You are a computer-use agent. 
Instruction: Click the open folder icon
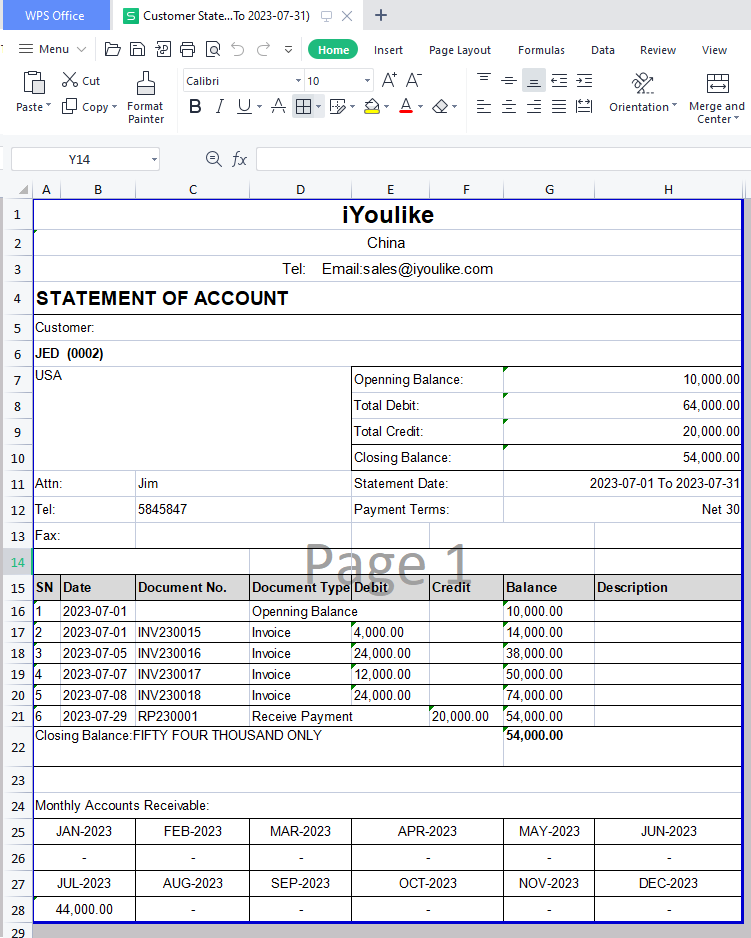(x=113, y=49)
